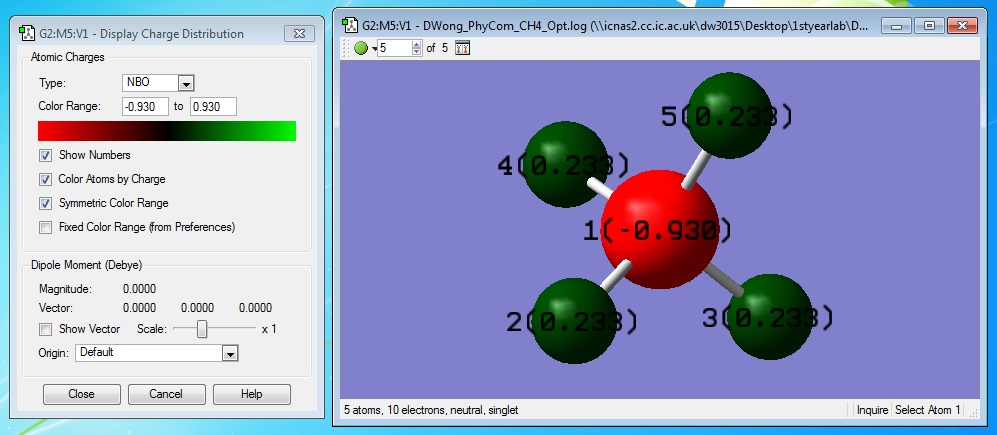997x435 pixels.
Task: Toggle Color Atoms by Charge checkbox
Action: point(46,179)
